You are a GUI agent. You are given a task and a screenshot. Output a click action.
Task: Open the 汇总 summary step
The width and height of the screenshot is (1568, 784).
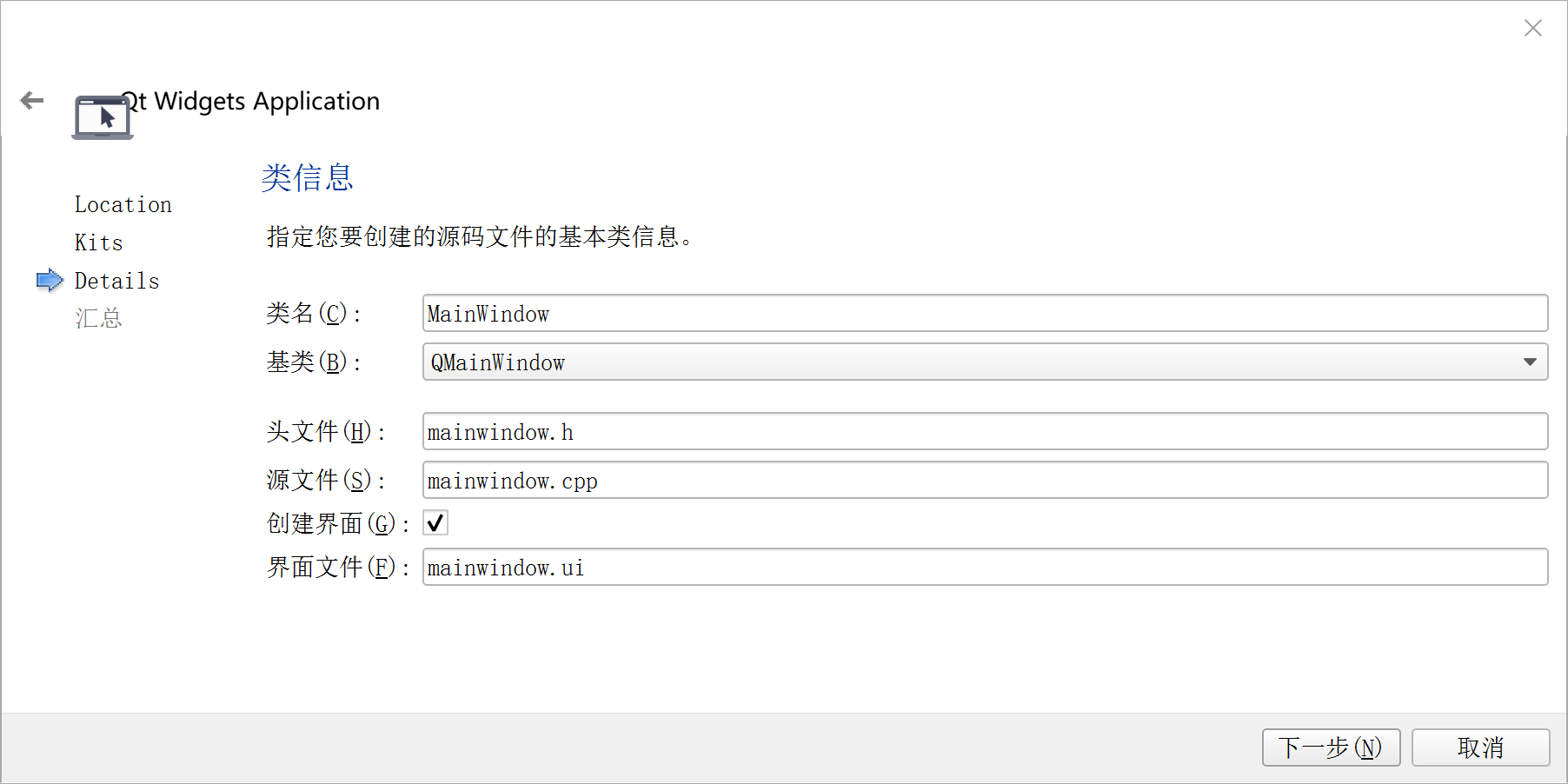[x=98, y=316]
